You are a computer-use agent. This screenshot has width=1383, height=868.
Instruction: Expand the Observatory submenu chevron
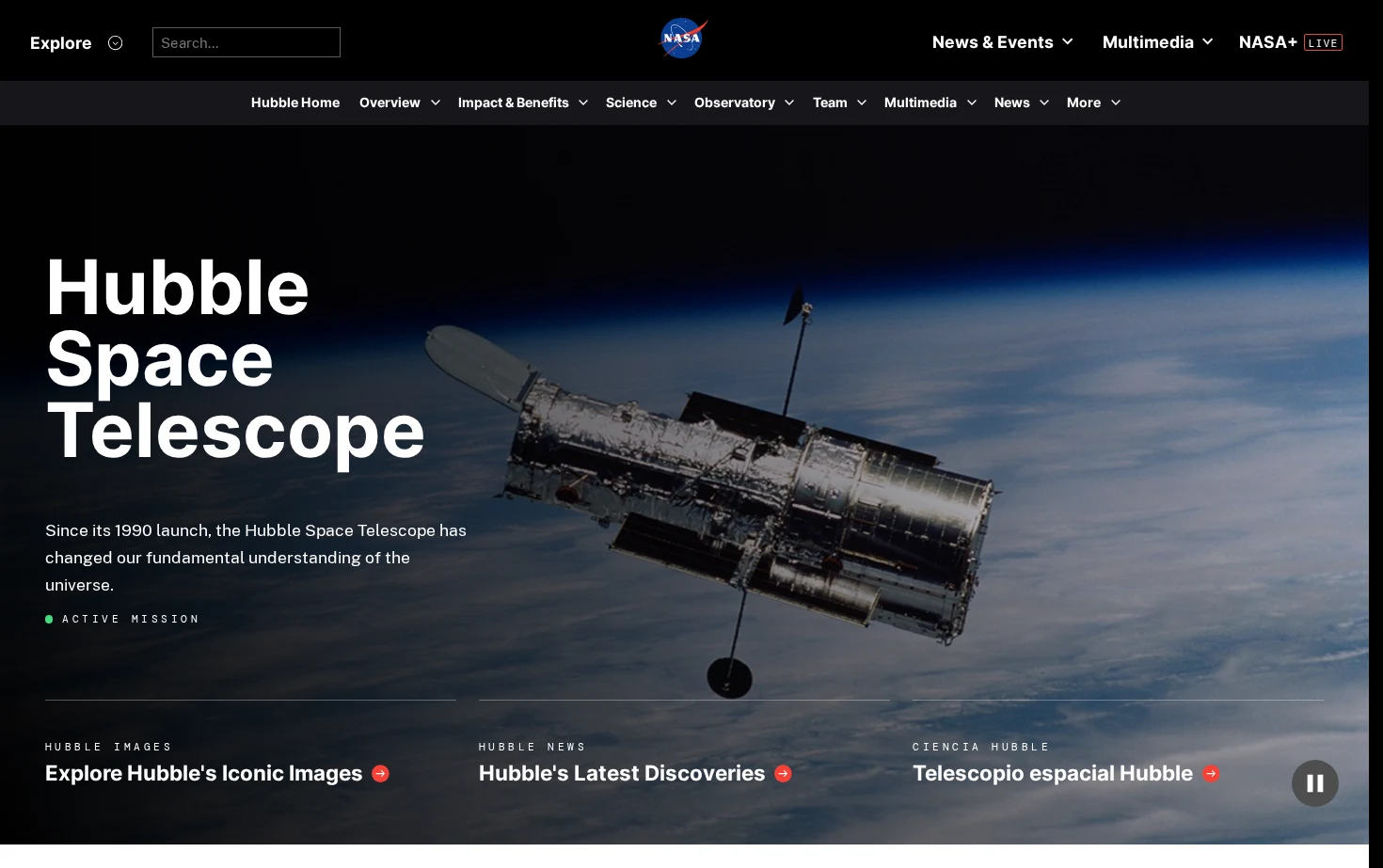click(x=789, y=103)
